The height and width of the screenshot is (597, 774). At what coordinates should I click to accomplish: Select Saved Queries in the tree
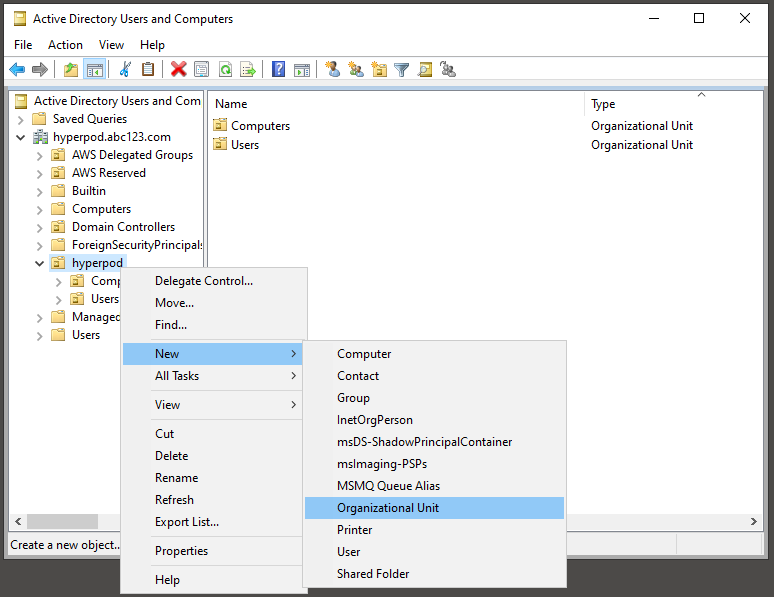[90, 119]
